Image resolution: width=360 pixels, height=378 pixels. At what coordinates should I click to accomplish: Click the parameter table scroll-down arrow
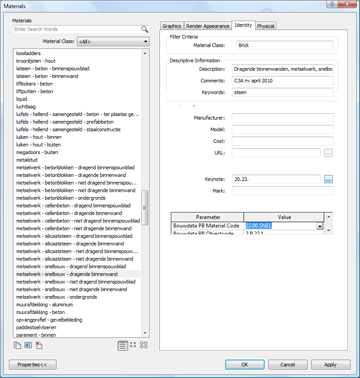pos(328,230)
